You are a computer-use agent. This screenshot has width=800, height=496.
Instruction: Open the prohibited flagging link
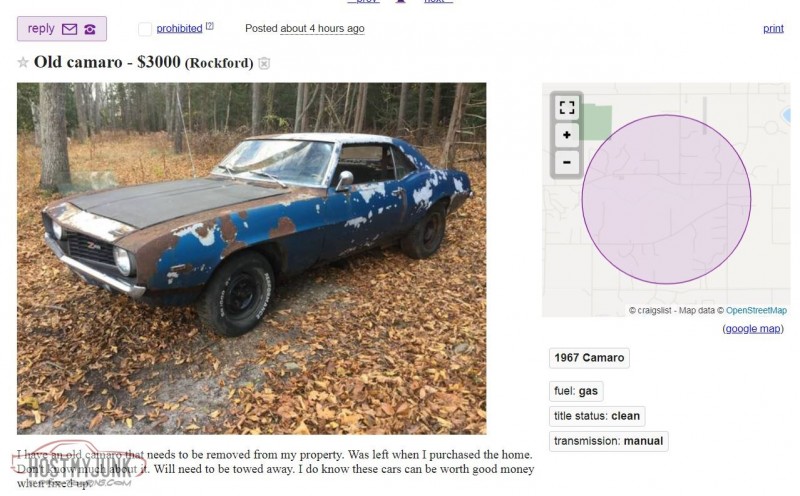point(179,29)
